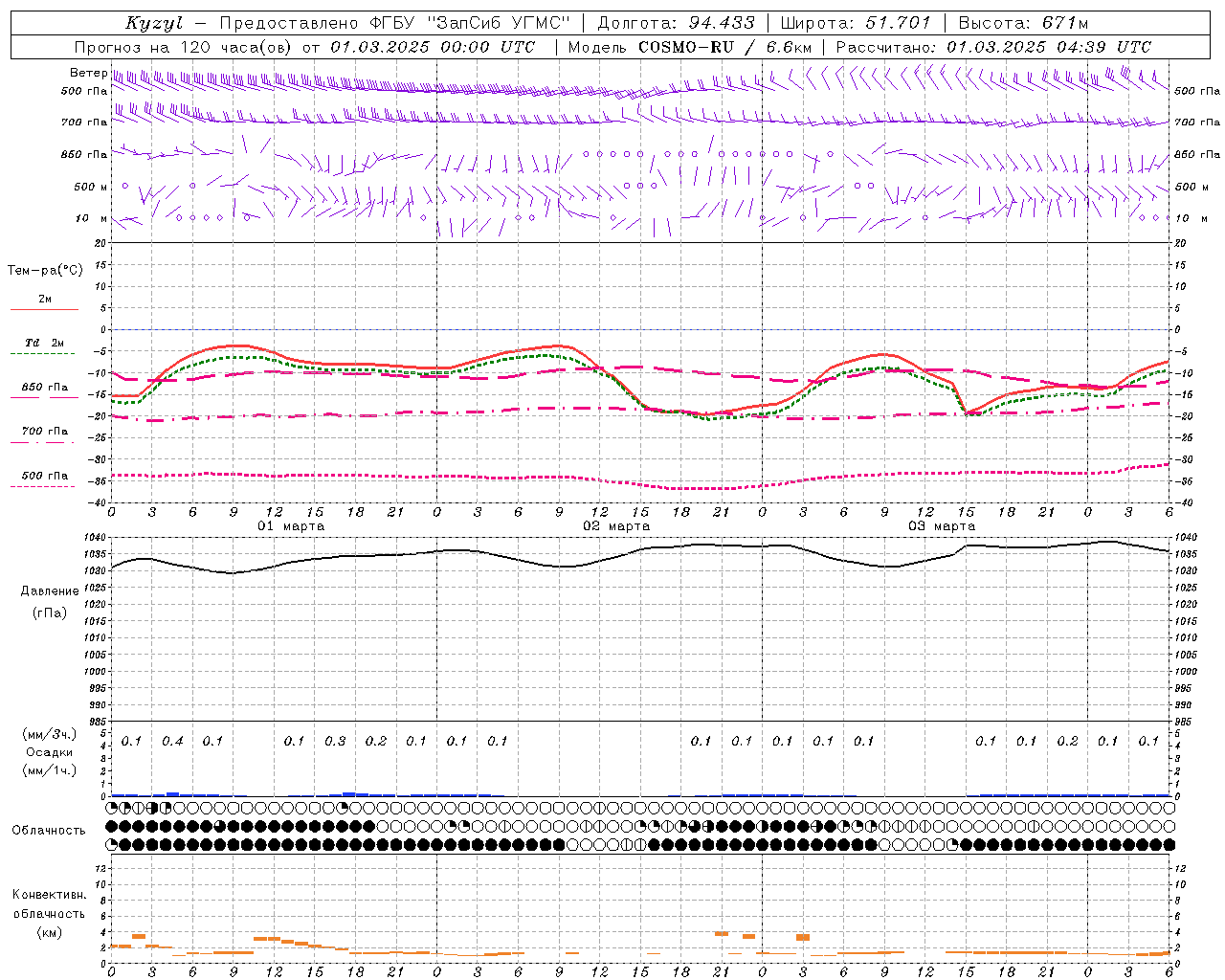Click the 500 гПа legend under temperature
This screenshot has height=980, width=1225.
[45, 476]
